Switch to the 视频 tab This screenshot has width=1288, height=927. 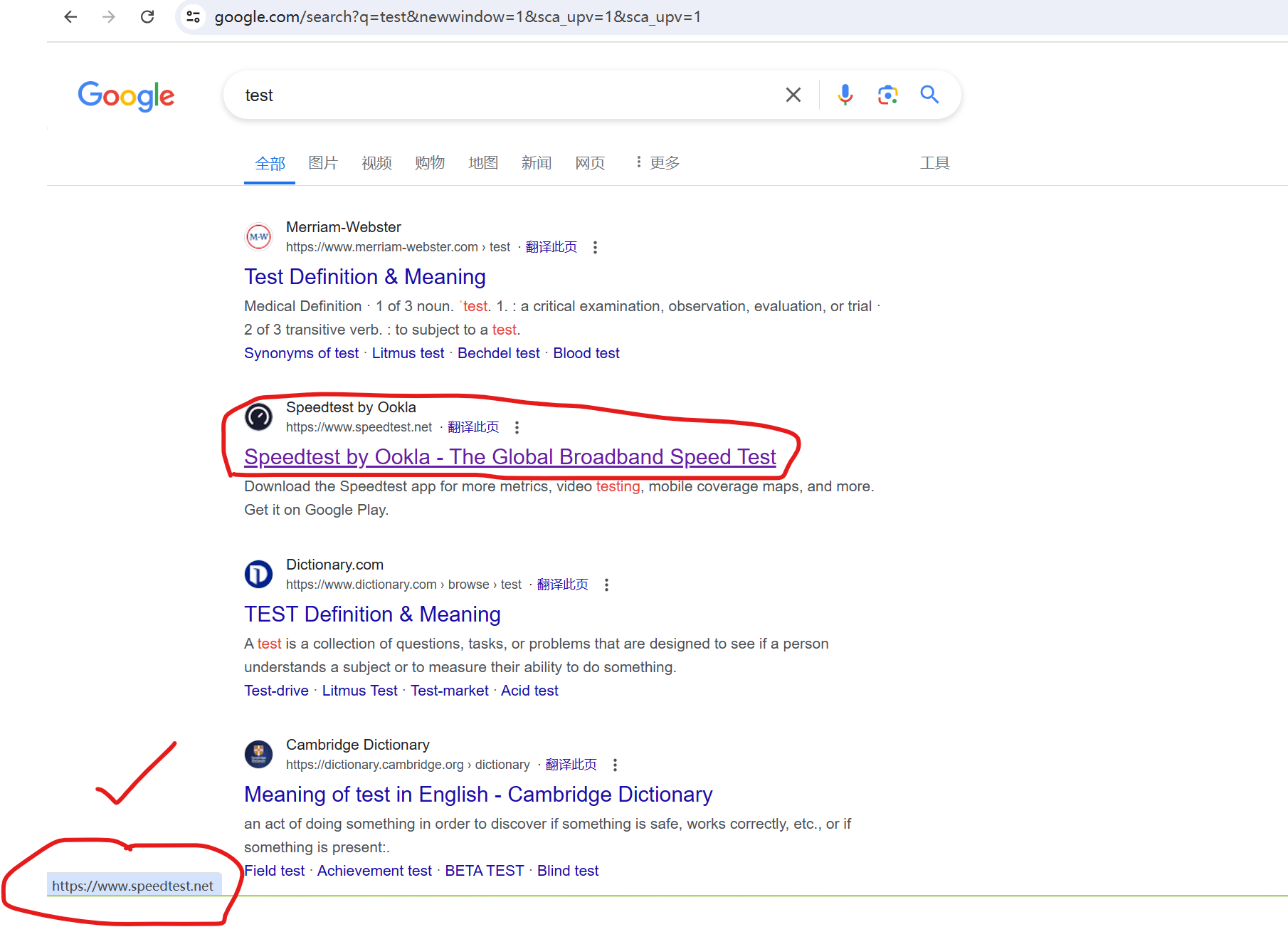point(376,163)
